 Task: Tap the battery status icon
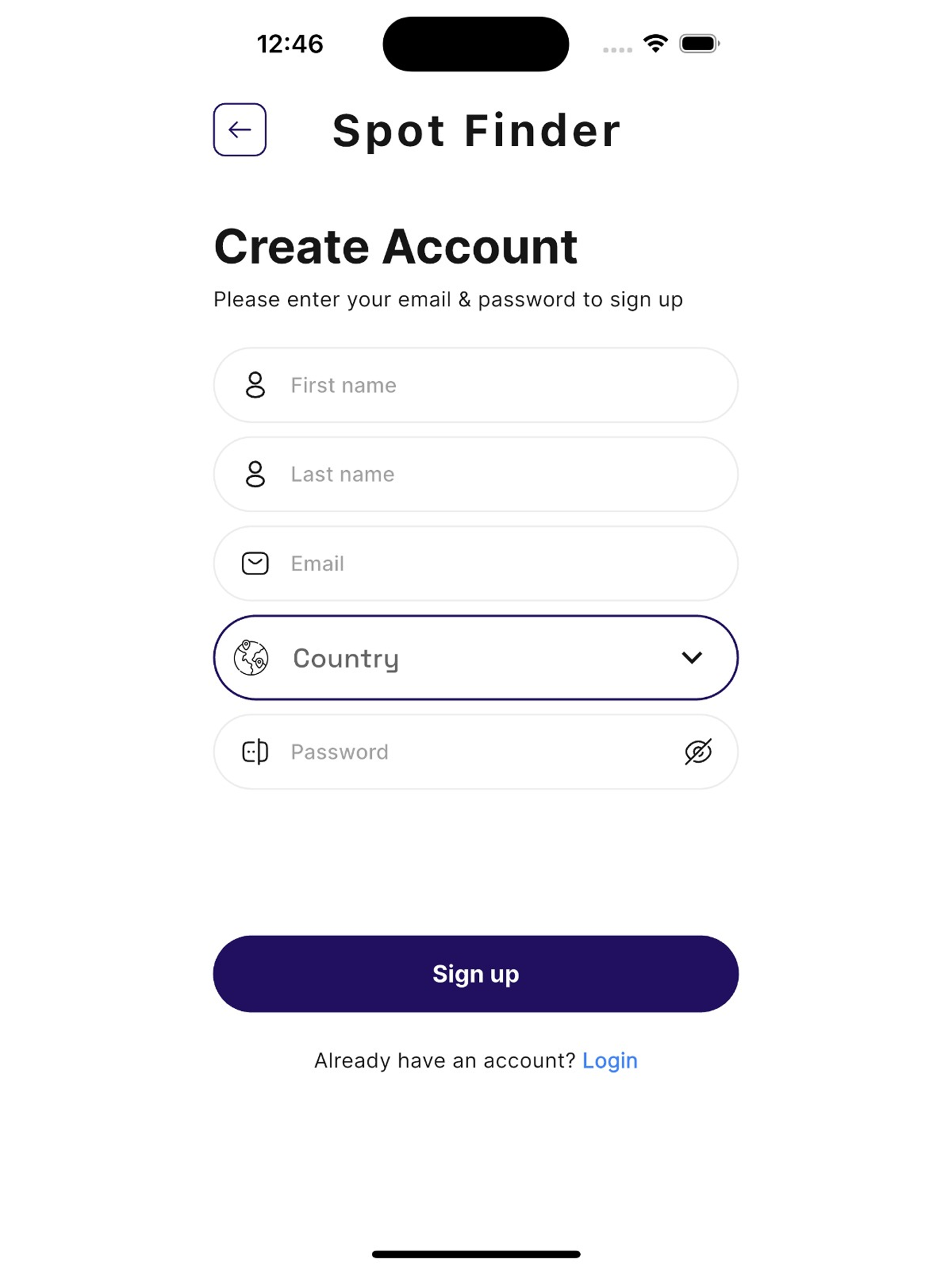coord(699,44)
